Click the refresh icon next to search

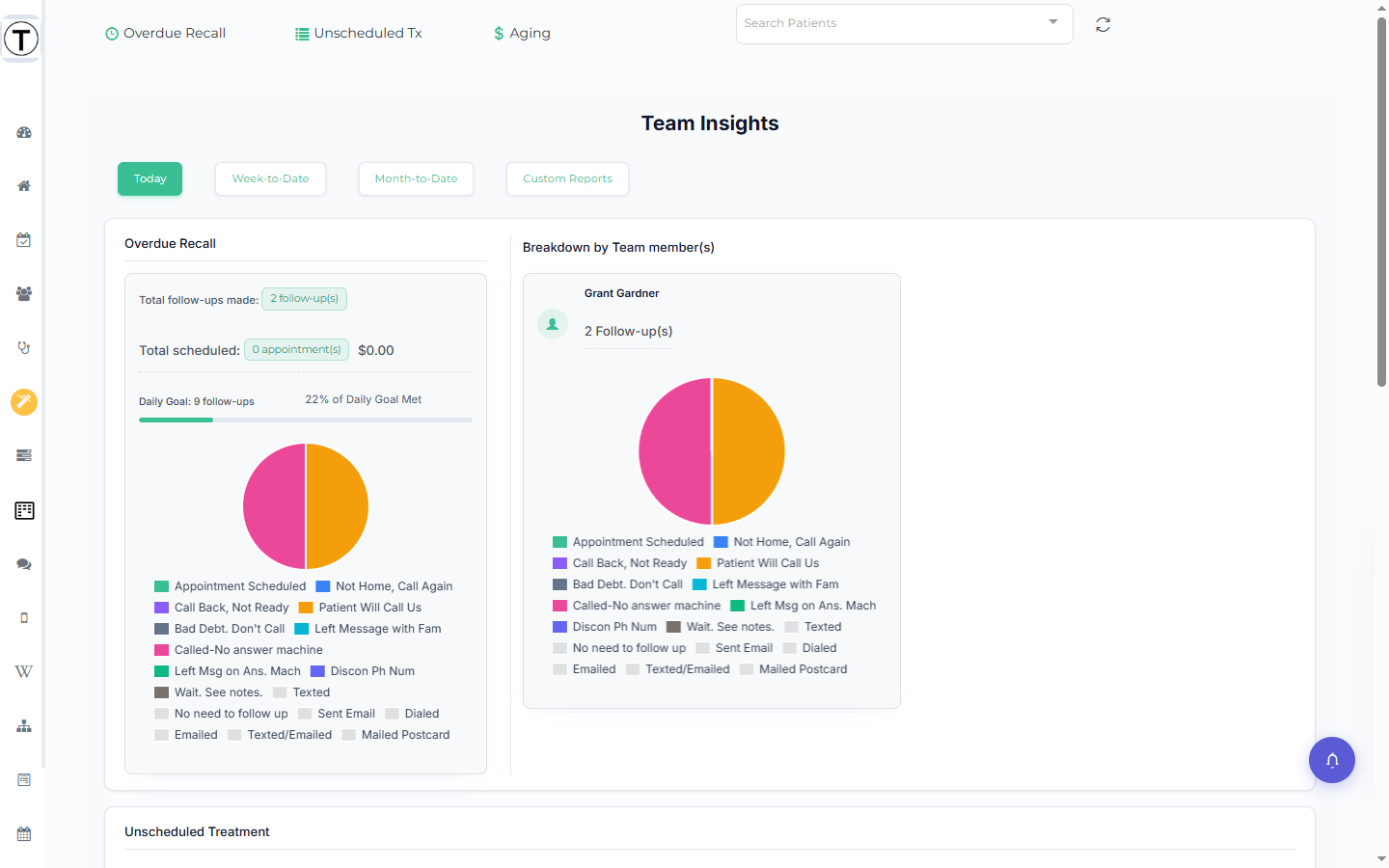[x=1103, y=25]
